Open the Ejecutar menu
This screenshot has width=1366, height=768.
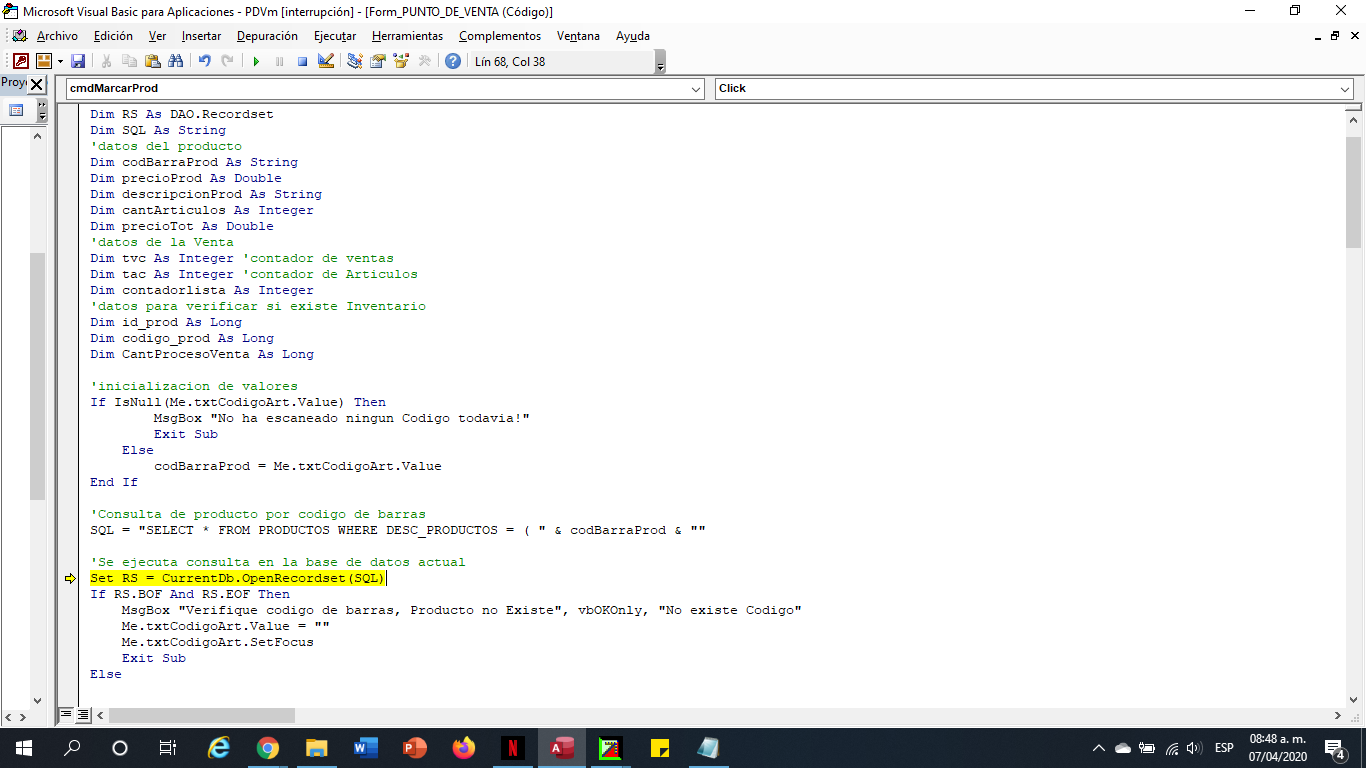pos(335,36)
